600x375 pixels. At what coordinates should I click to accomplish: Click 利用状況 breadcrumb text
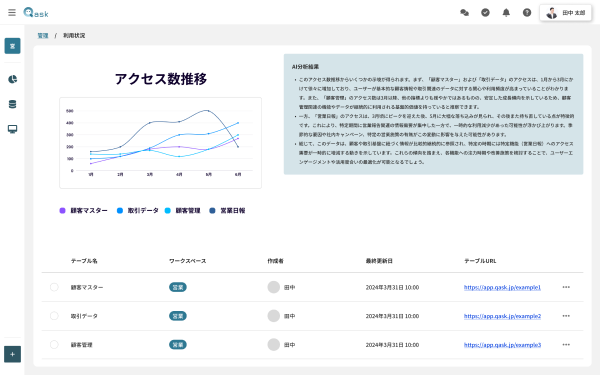pyautogui.click(x=74, y=36)
